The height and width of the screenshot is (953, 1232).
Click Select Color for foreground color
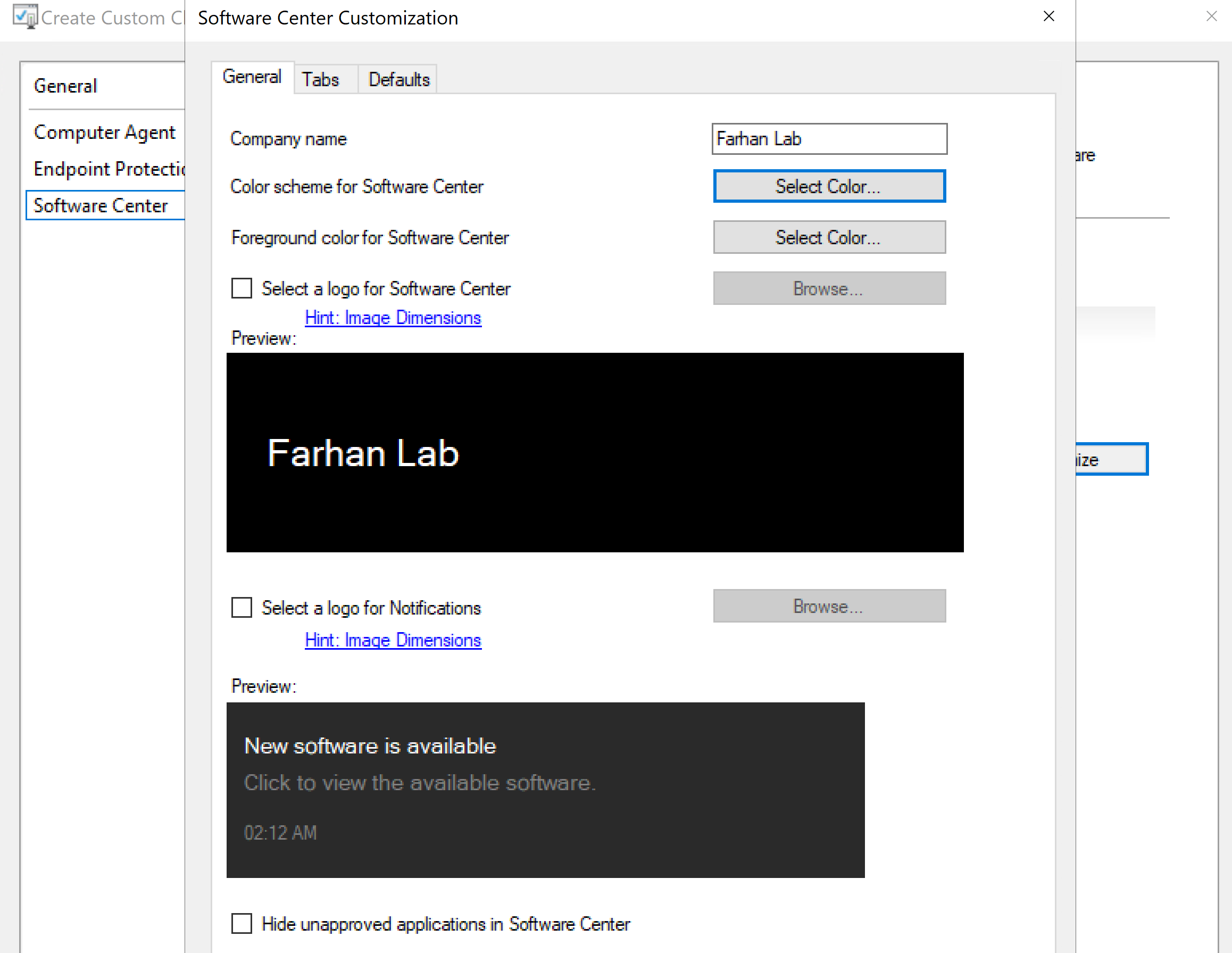(x=829, y=237)
